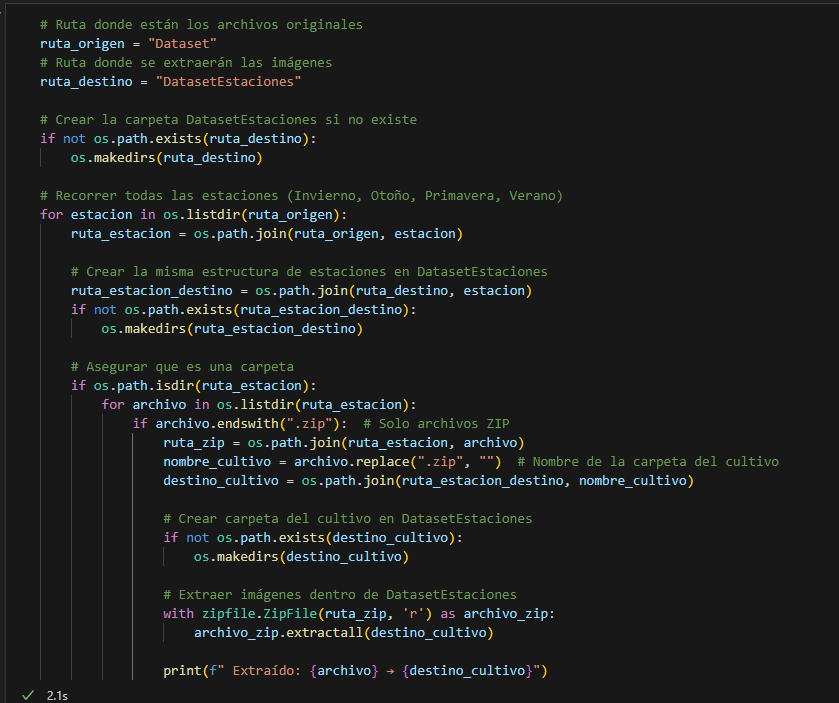
Task: Click the "DatasetEstaciones" string value
Action: 229,81
